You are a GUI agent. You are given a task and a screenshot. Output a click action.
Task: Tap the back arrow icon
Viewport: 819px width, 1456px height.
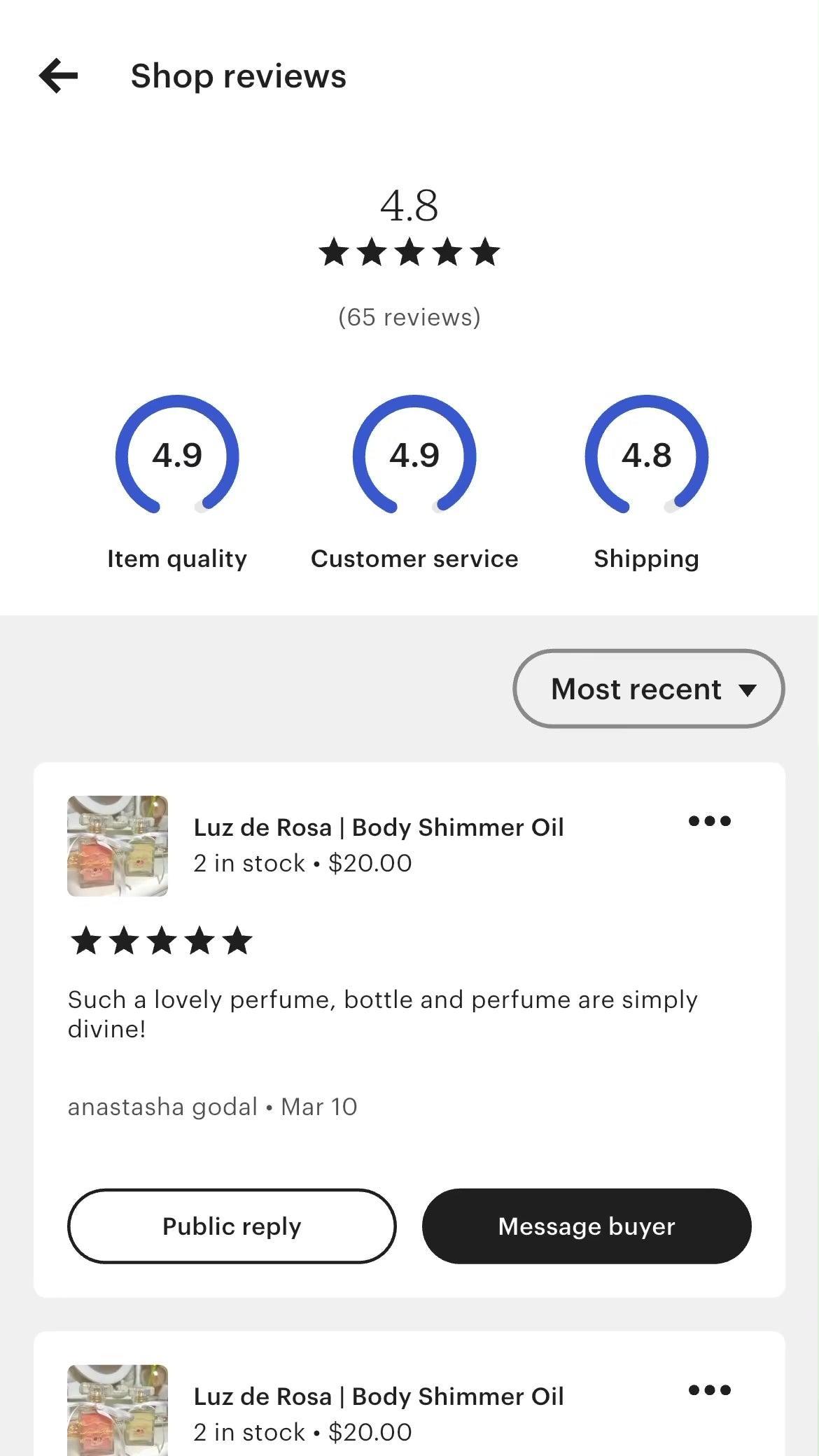[x=59, y=76]
